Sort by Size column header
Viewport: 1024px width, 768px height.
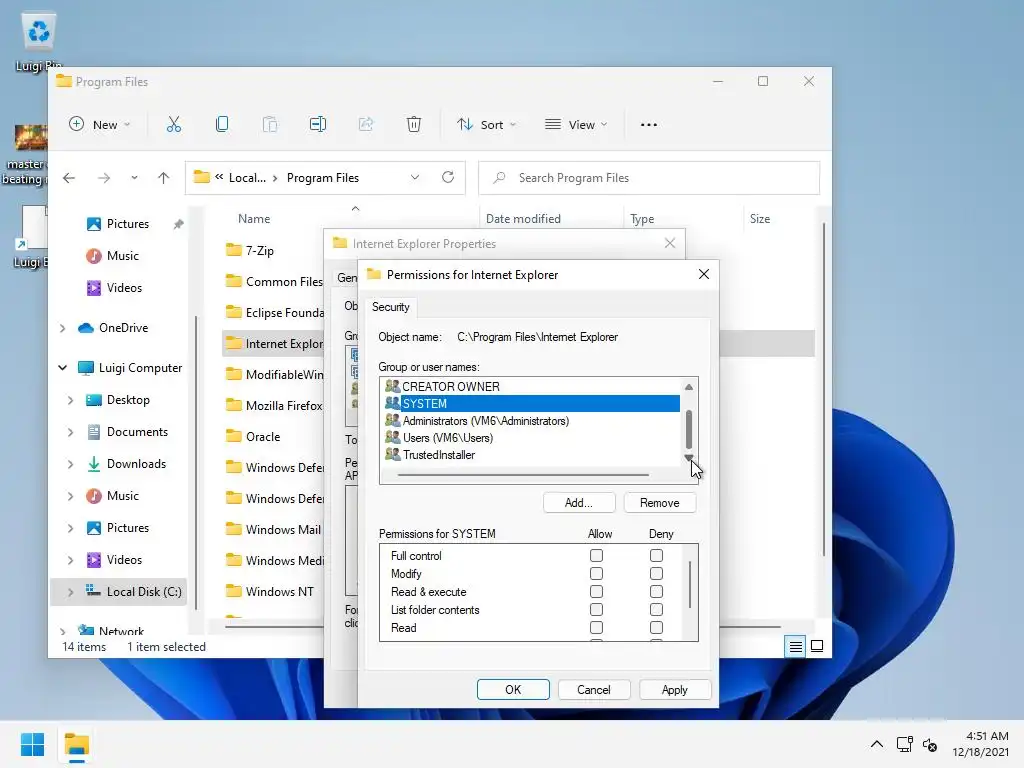pos(760,219)
